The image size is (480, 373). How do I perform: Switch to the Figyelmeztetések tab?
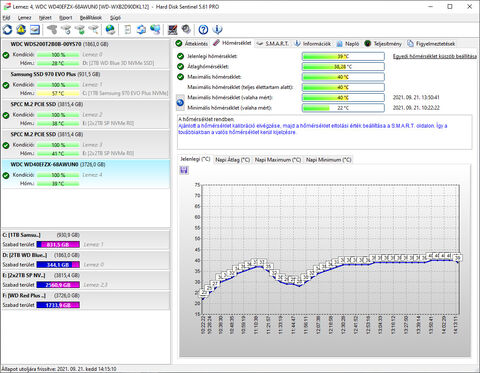coord(431,44)
